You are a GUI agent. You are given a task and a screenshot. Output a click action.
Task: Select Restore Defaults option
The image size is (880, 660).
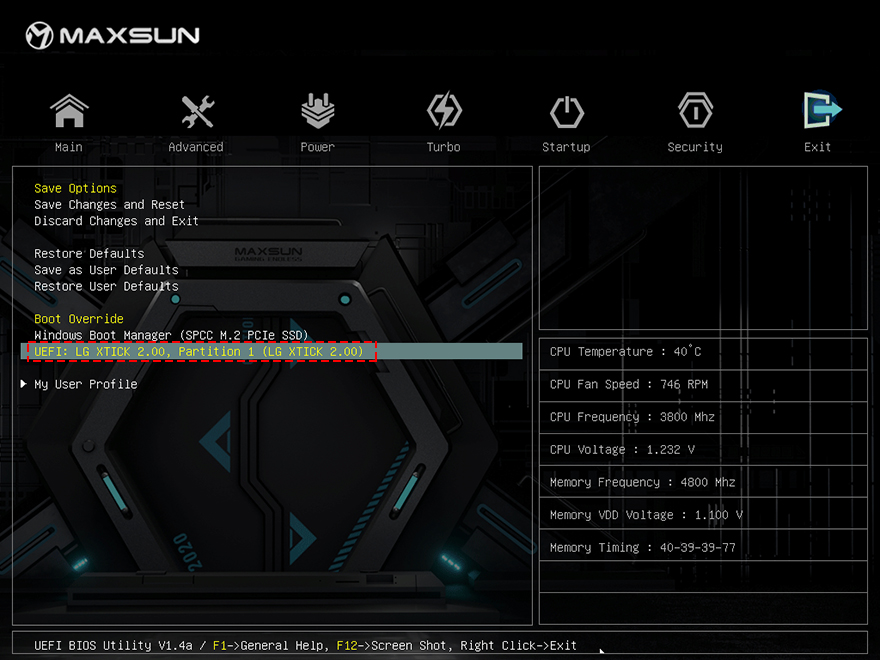89,254
